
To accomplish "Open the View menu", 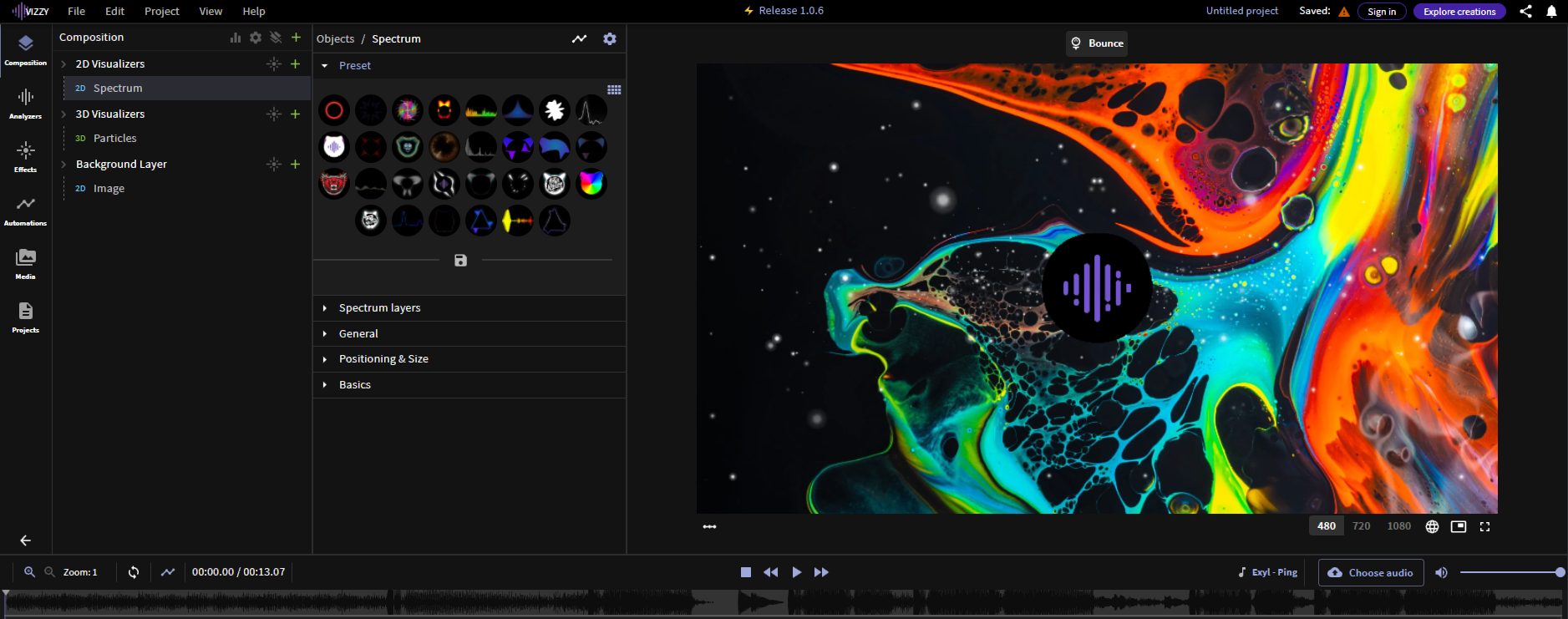I will coord(211,12).
